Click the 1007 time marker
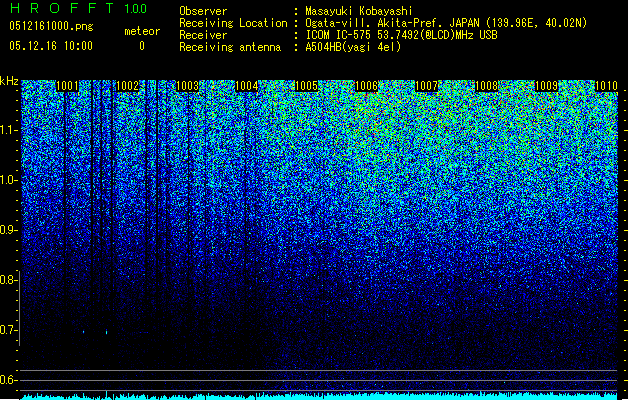Image resolution: width=629 pixels, height=400 pixels. click(x=426, y=86)
